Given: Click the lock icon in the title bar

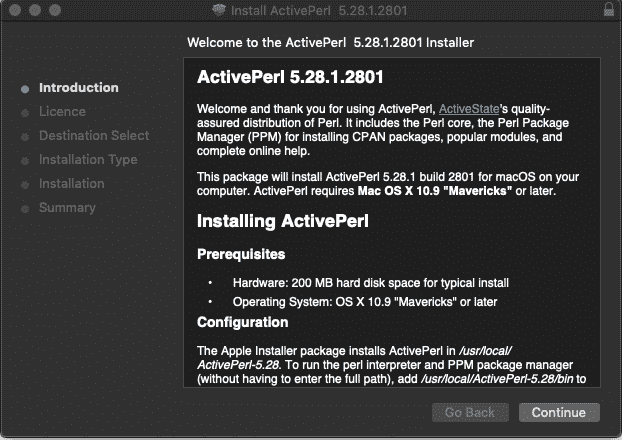Looking at the screenshot, I should 608,11.
